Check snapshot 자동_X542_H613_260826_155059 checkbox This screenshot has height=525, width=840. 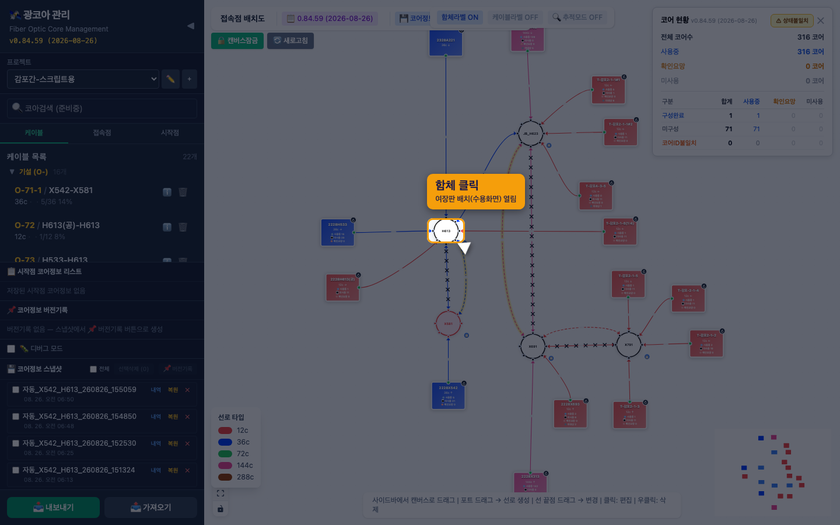click(x=16, y=390)
